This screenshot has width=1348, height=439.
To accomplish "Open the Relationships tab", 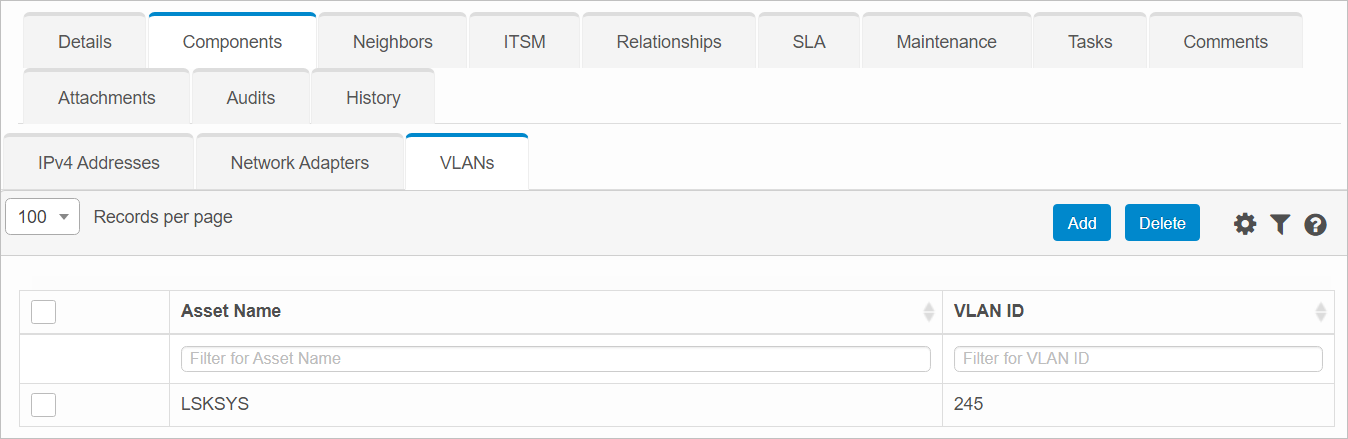I will [669, 42].
